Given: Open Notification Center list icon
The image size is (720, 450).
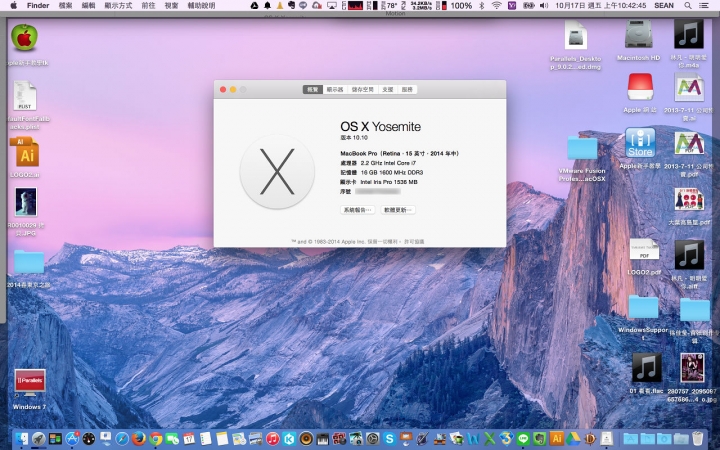Looking at the screenshot, I should (x=703, y=6).
